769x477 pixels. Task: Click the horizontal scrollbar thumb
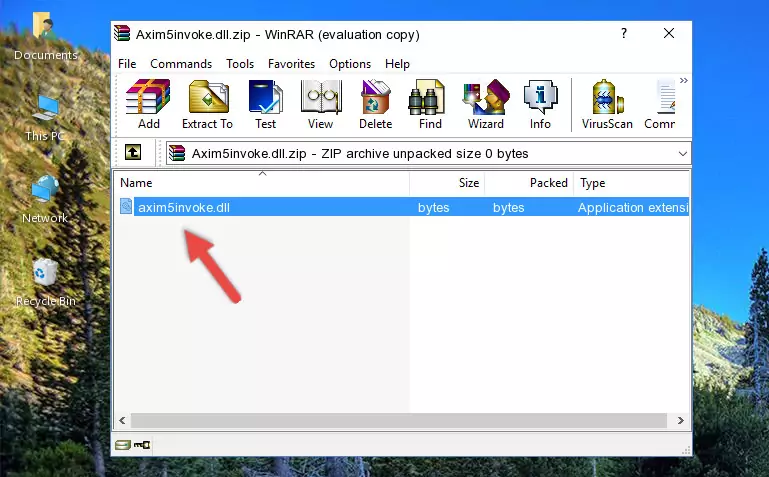pyautogui.click(x=399, y=420)
